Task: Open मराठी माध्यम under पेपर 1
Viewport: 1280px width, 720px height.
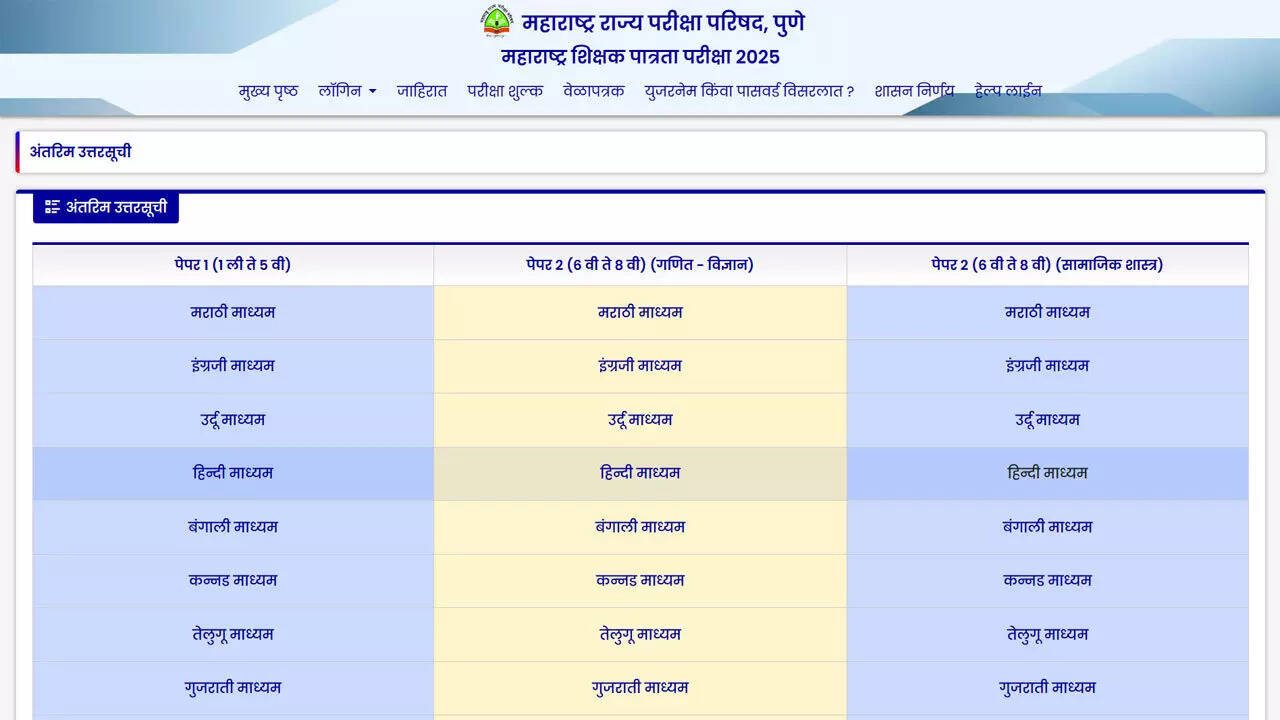Action: pos(233,312)
